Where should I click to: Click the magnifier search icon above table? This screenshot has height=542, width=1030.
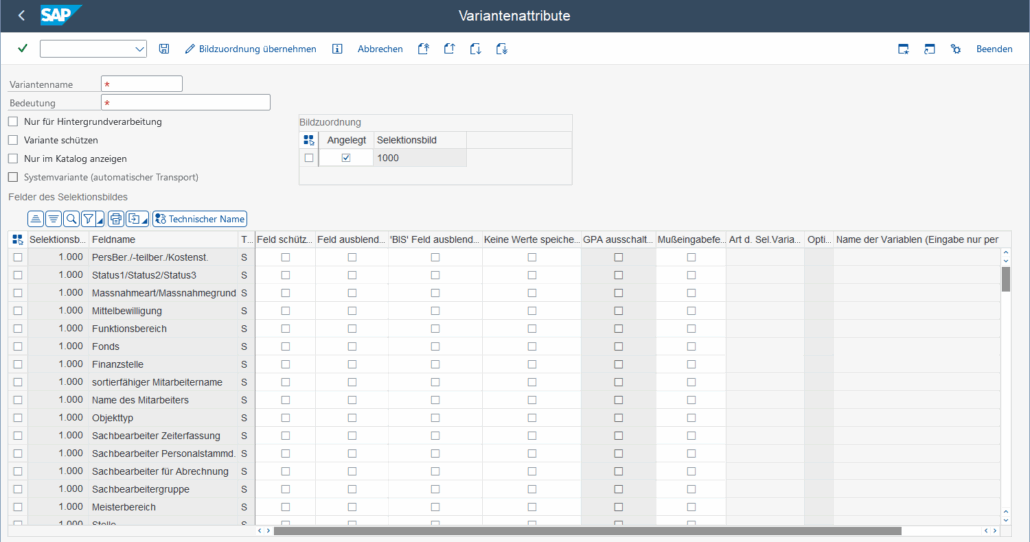coord(71,219)
